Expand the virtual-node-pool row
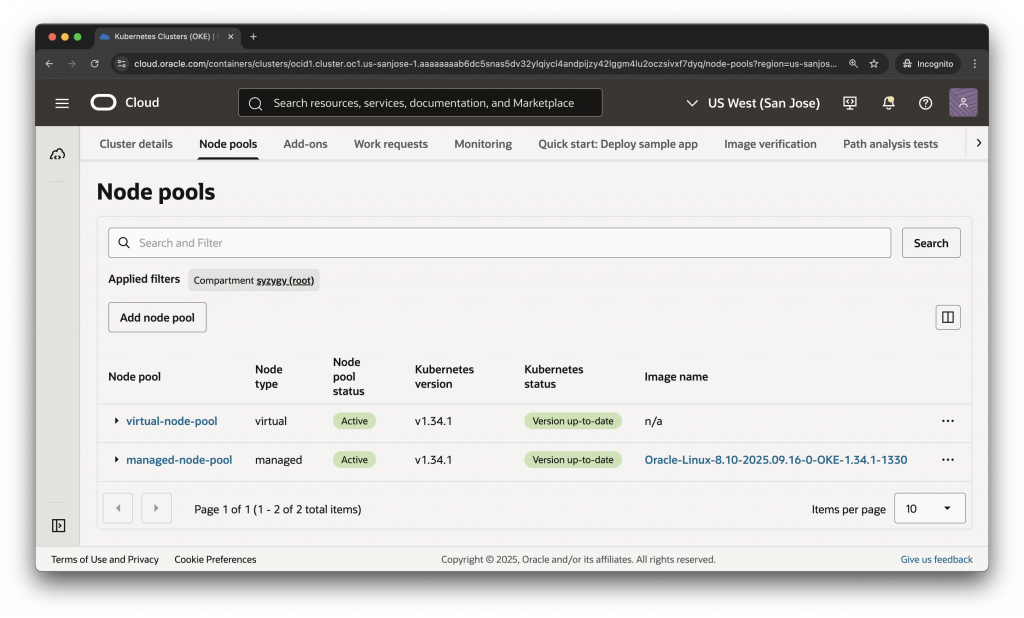 coord(116,421)
